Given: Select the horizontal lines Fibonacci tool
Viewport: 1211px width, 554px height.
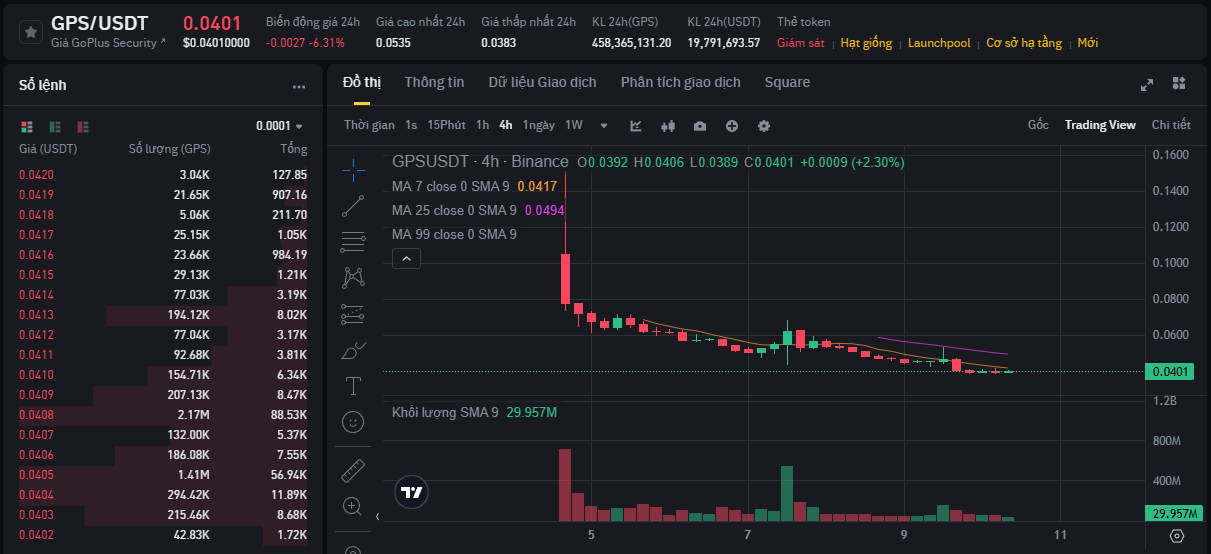Looking at the screenshot, I should (x=353, y=242).
